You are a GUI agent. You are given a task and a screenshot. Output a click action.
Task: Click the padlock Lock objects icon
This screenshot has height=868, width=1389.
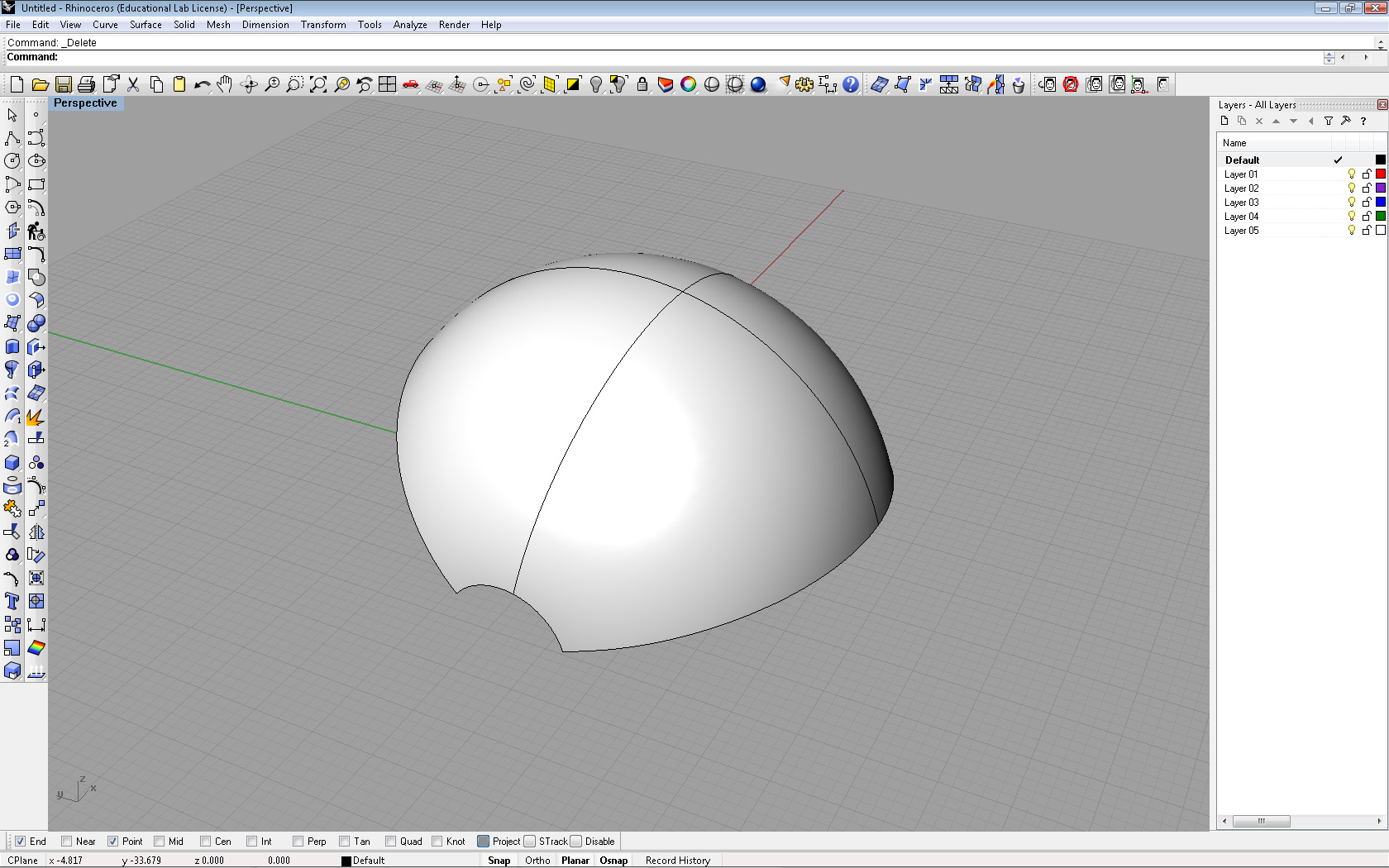(642, 84)
